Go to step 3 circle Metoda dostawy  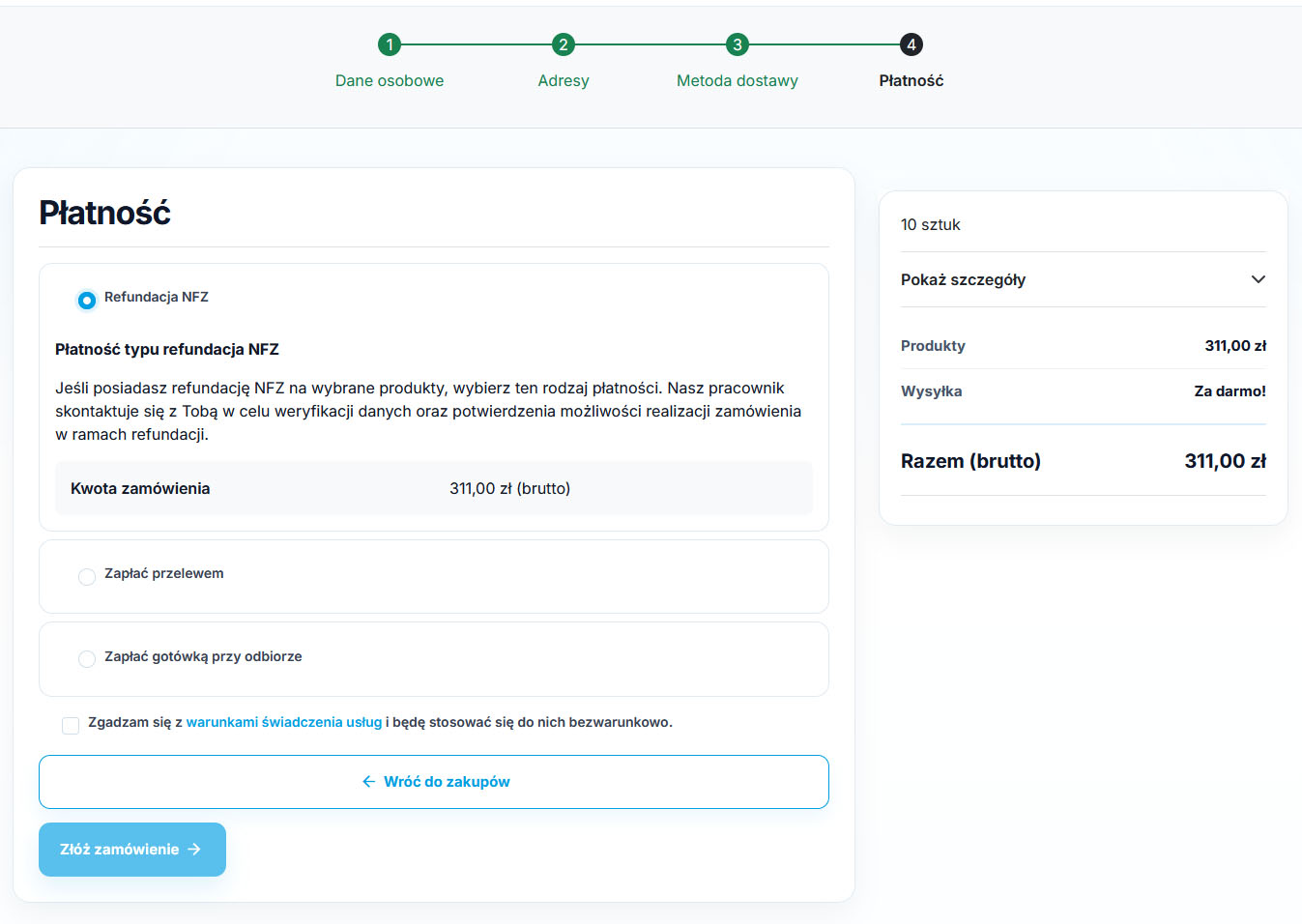738,44
